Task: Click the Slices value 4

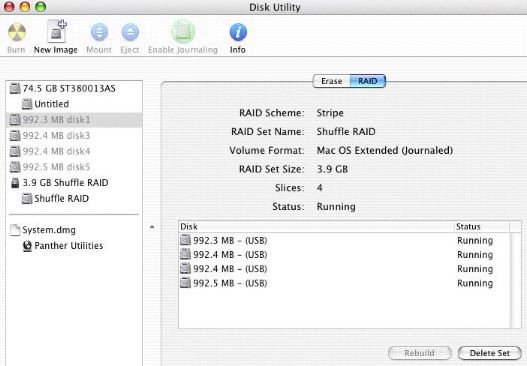Action: (319, 188)
